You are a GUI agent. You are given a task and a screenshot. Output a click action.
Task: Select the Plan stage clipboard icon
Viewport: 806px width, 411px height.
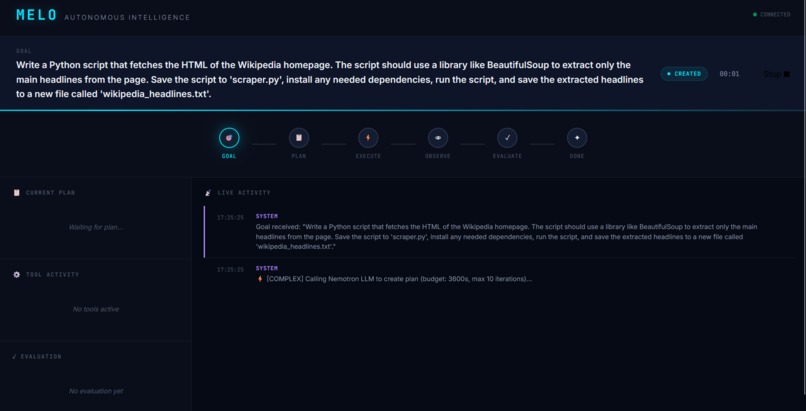(299, 138)
